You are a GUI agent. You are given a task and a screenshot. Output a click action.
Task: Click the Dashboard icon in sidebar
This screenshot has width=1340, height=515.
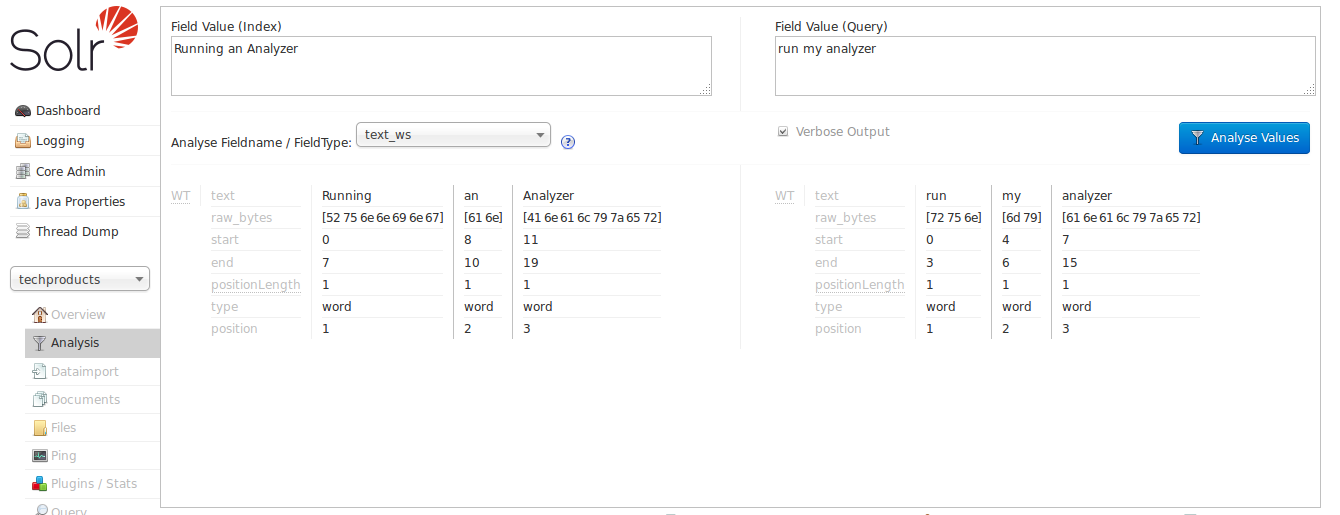tap(23, 111)
